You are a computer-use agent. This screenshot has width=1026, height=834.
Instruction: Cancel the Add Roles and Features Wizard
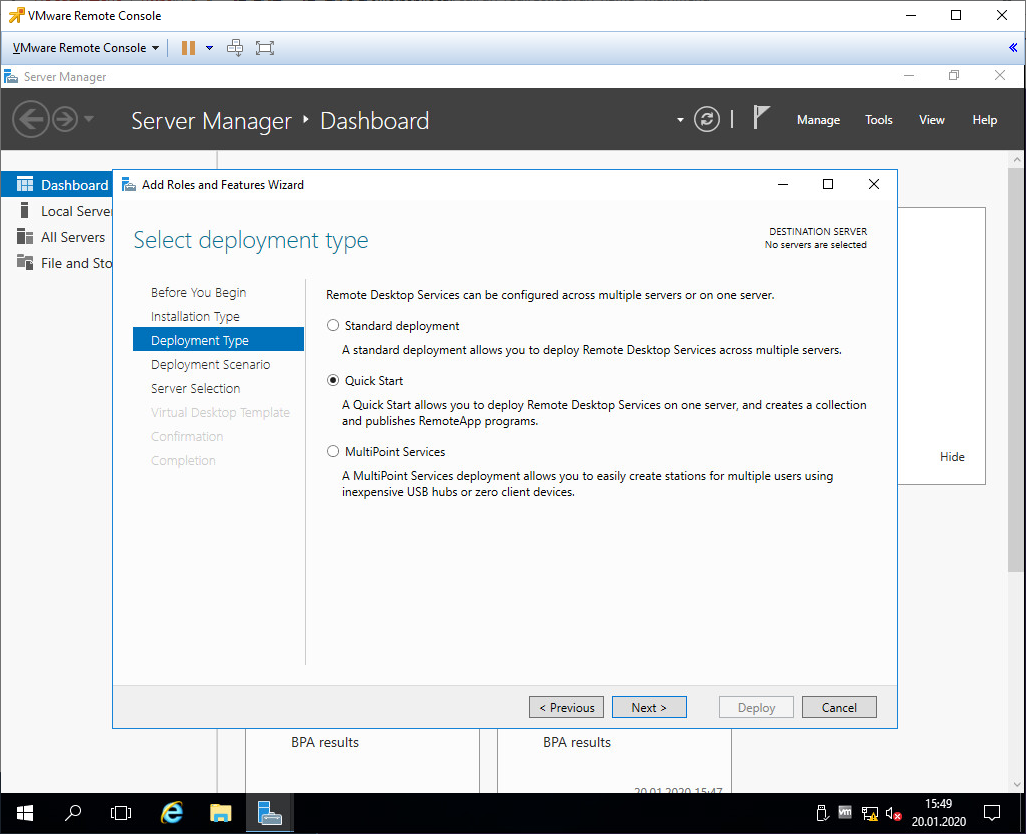coord(839,707)
